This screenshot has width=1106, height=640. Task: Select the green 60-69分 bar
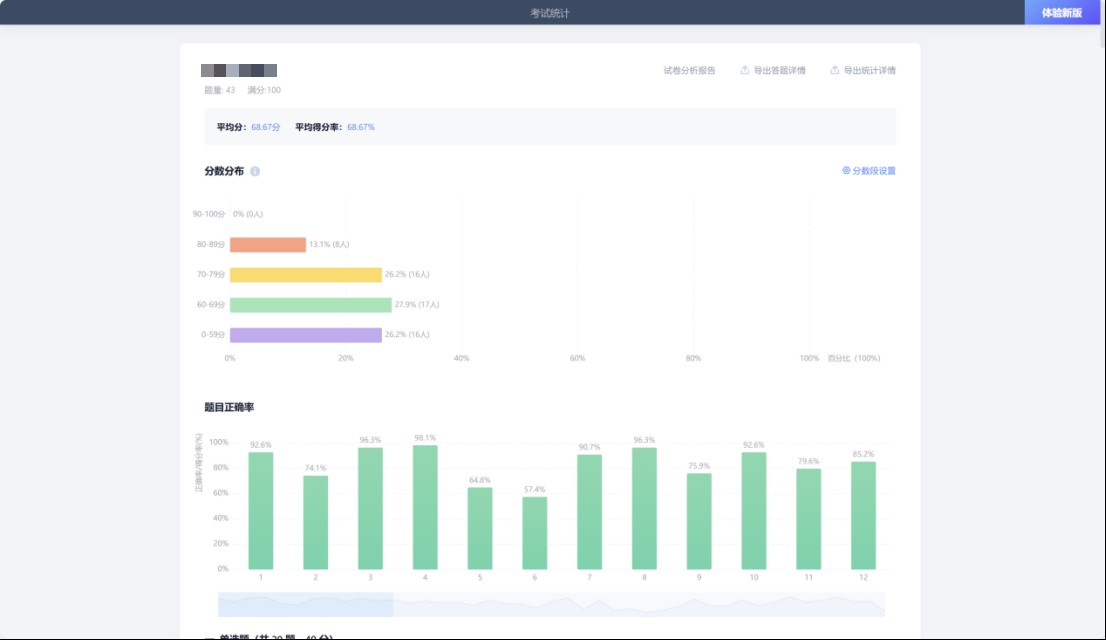(310, 305)
